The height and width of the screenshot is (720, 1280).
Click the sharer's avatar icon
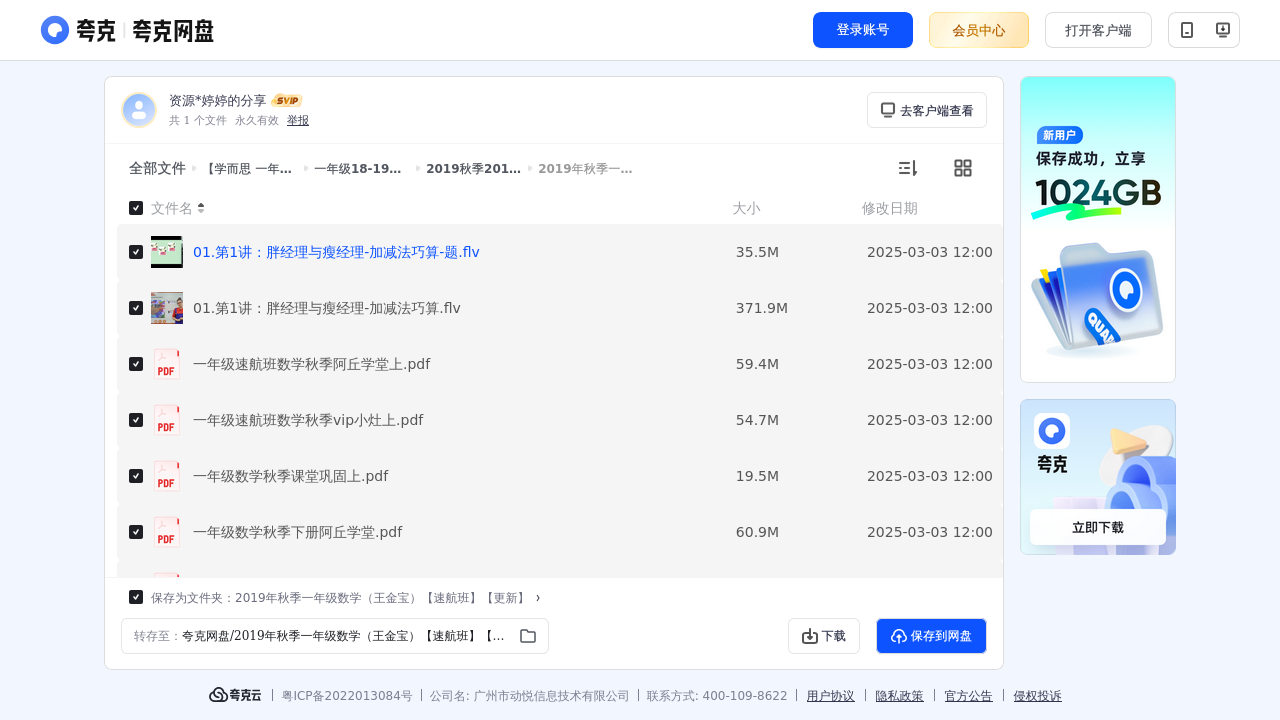click(139, 110)
